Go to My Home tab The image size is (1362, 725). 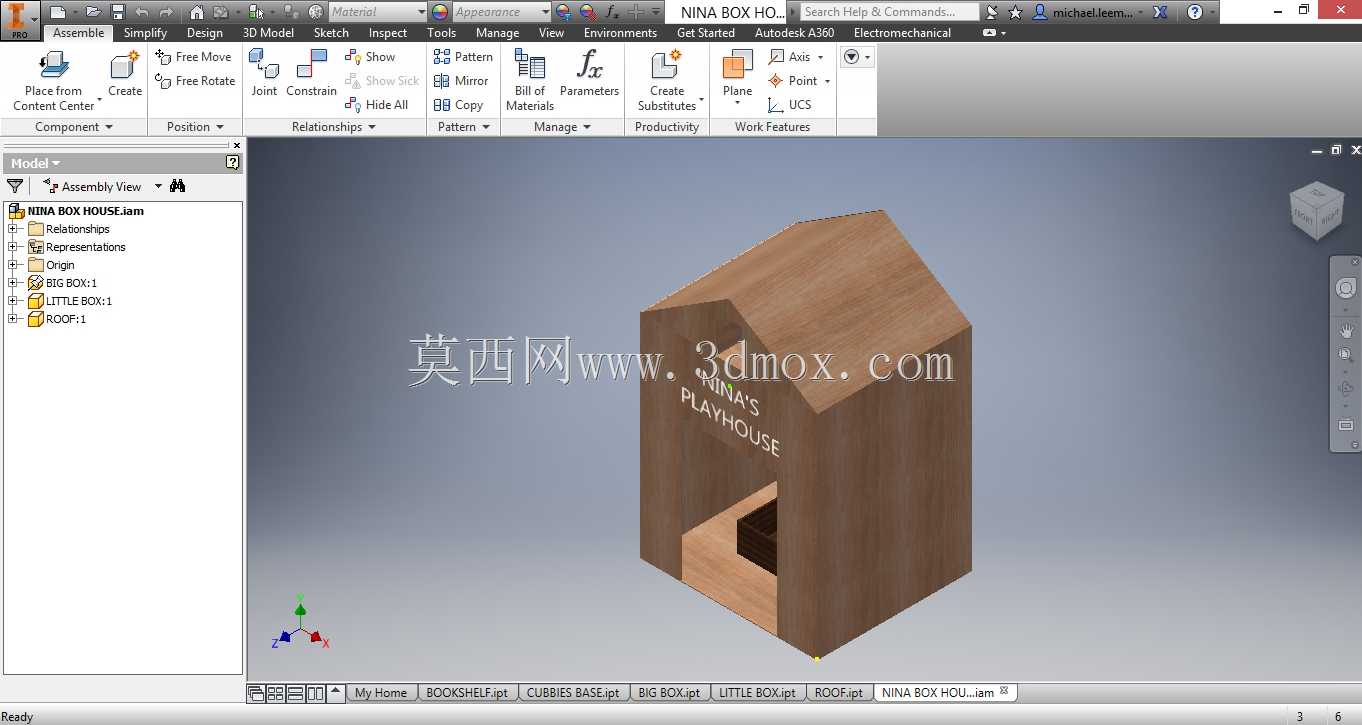pyautogui.click(x=381, y=692)
